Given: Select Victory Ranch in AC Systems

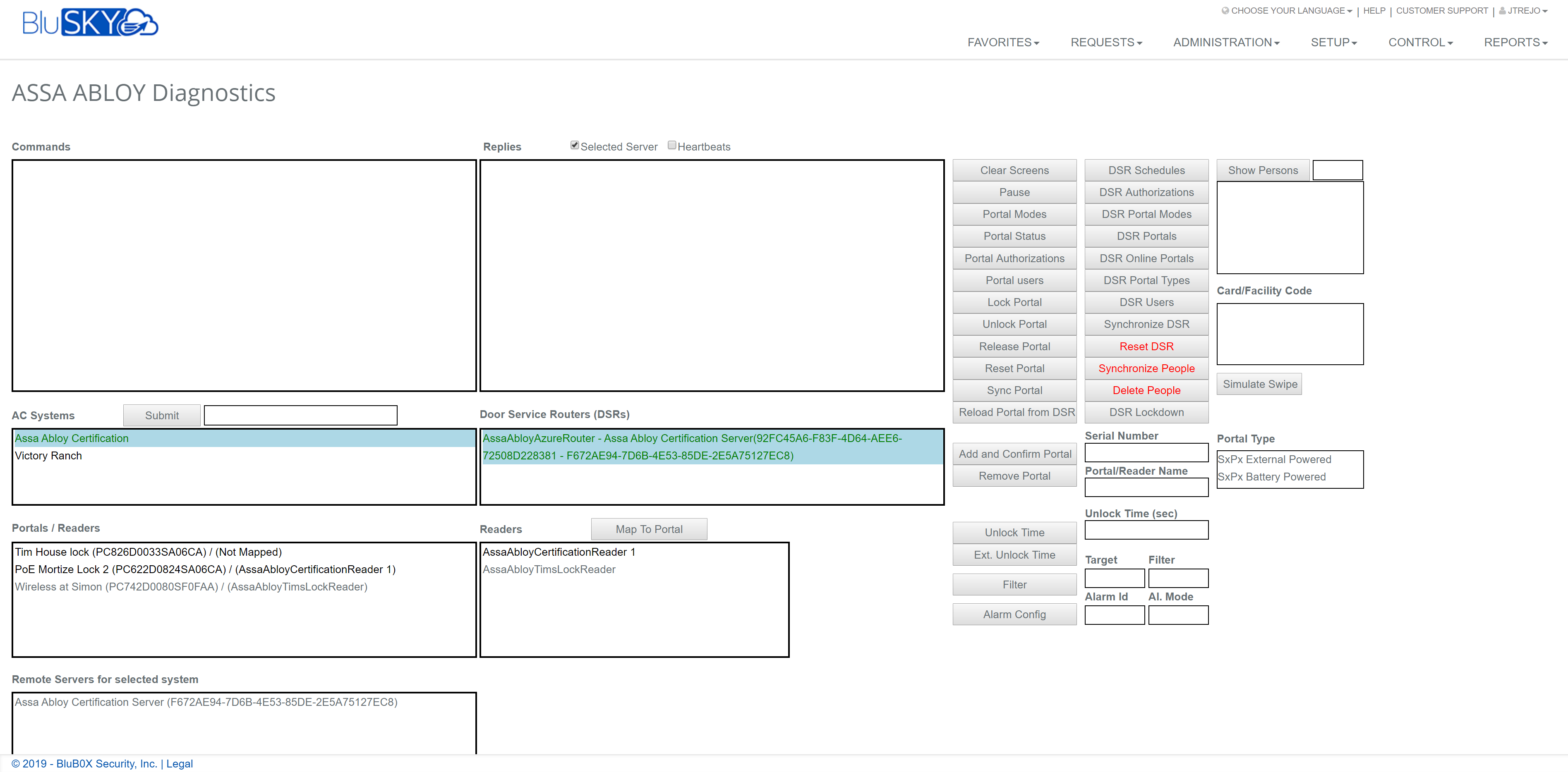Looking at the screenshot, I should tap(48, 456).
